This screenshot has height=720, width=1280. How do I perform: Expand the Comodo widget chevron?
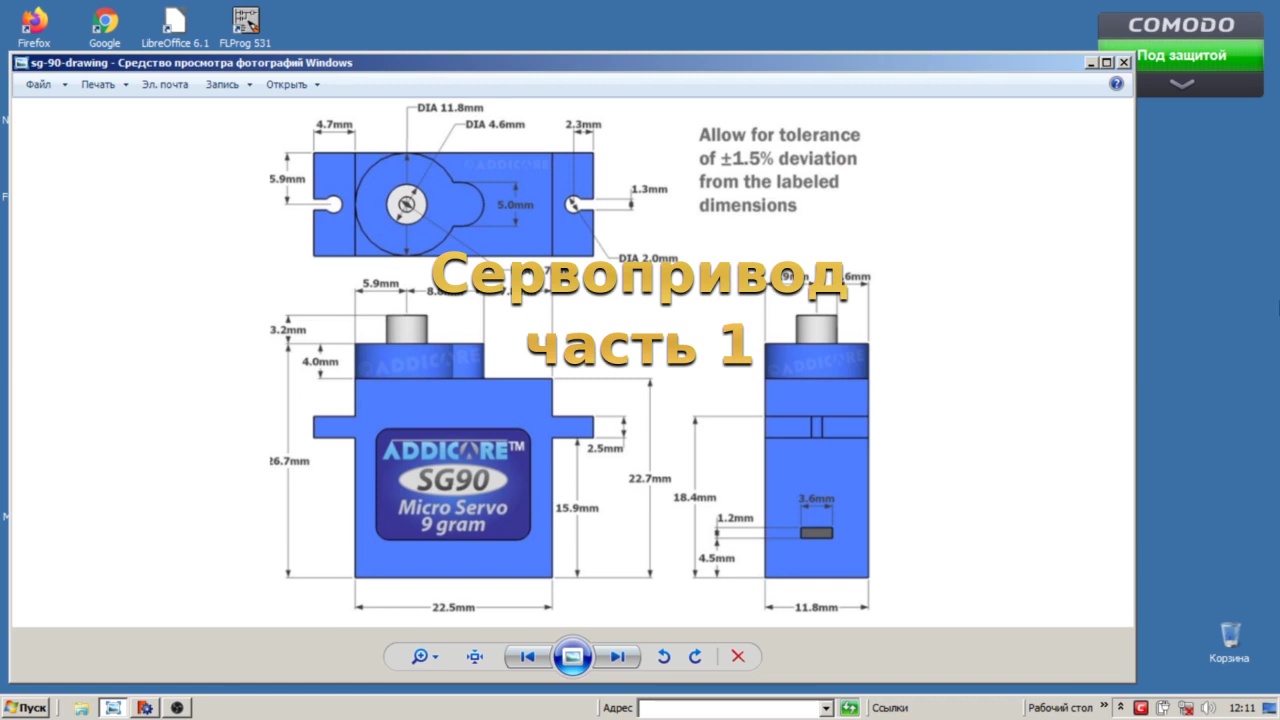click(1181, 84)
